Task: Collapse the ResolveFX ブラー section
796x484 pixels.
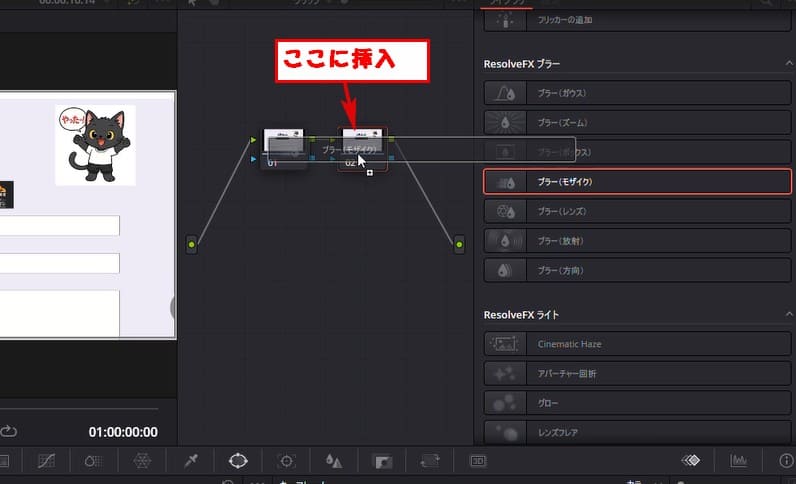Action: click(787, 64)
